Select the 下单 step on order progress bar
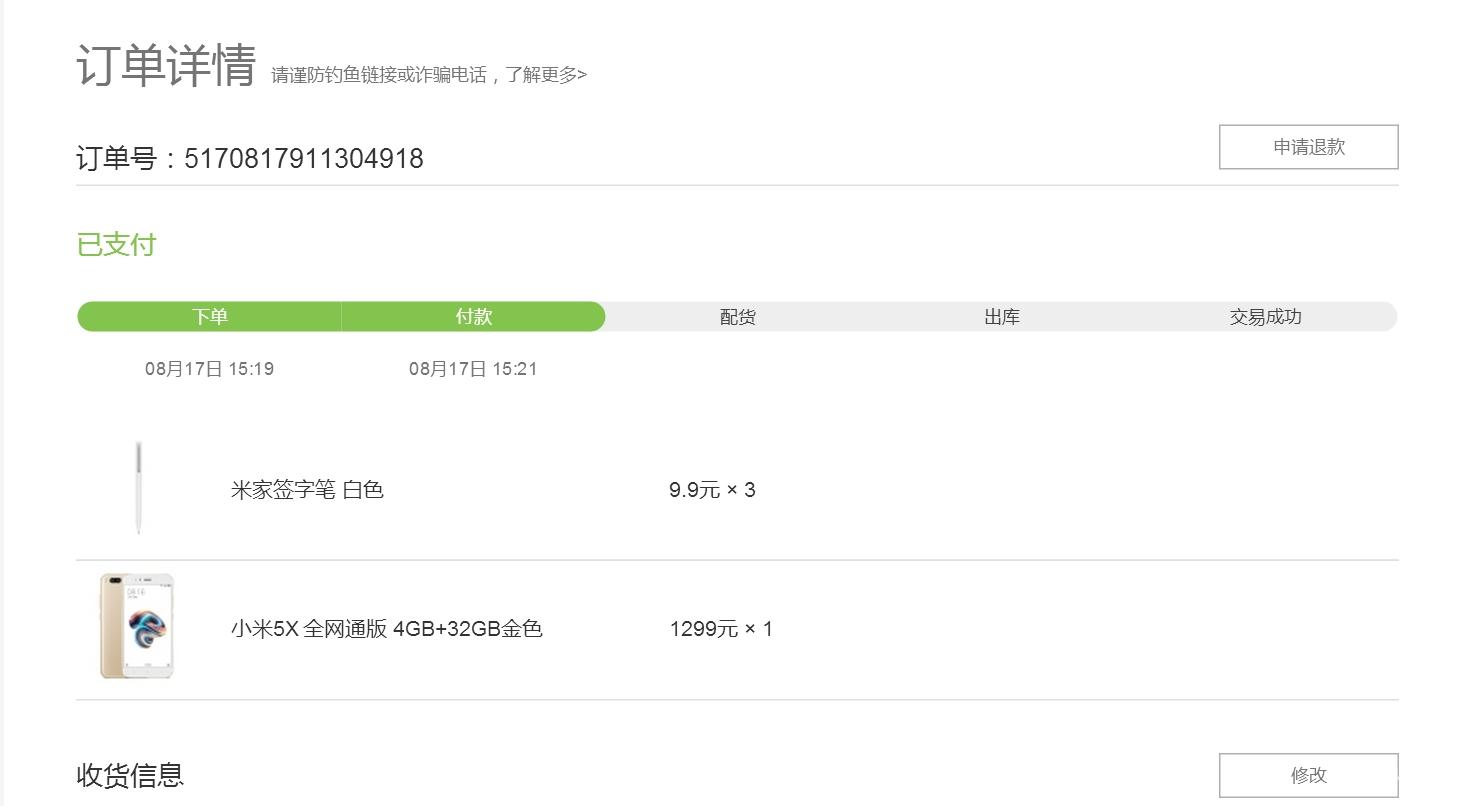Viewport: 1465px width, 806px height. point(208,316)
